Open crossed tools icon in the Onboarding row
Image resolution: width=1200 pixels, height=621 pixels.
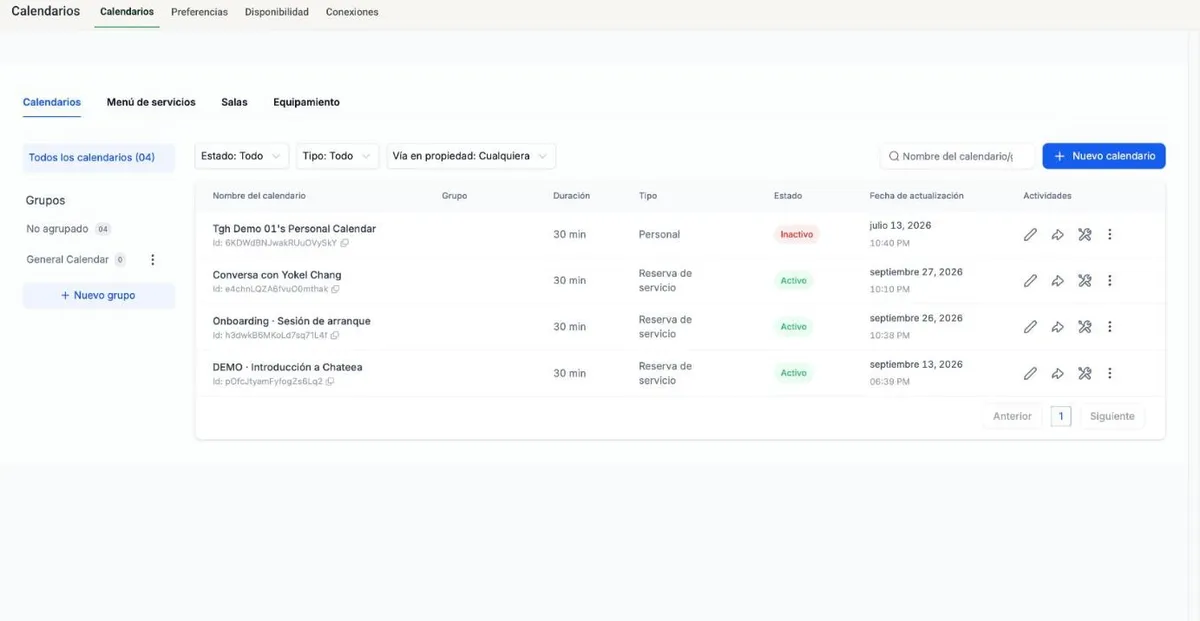coord(1084,327)
